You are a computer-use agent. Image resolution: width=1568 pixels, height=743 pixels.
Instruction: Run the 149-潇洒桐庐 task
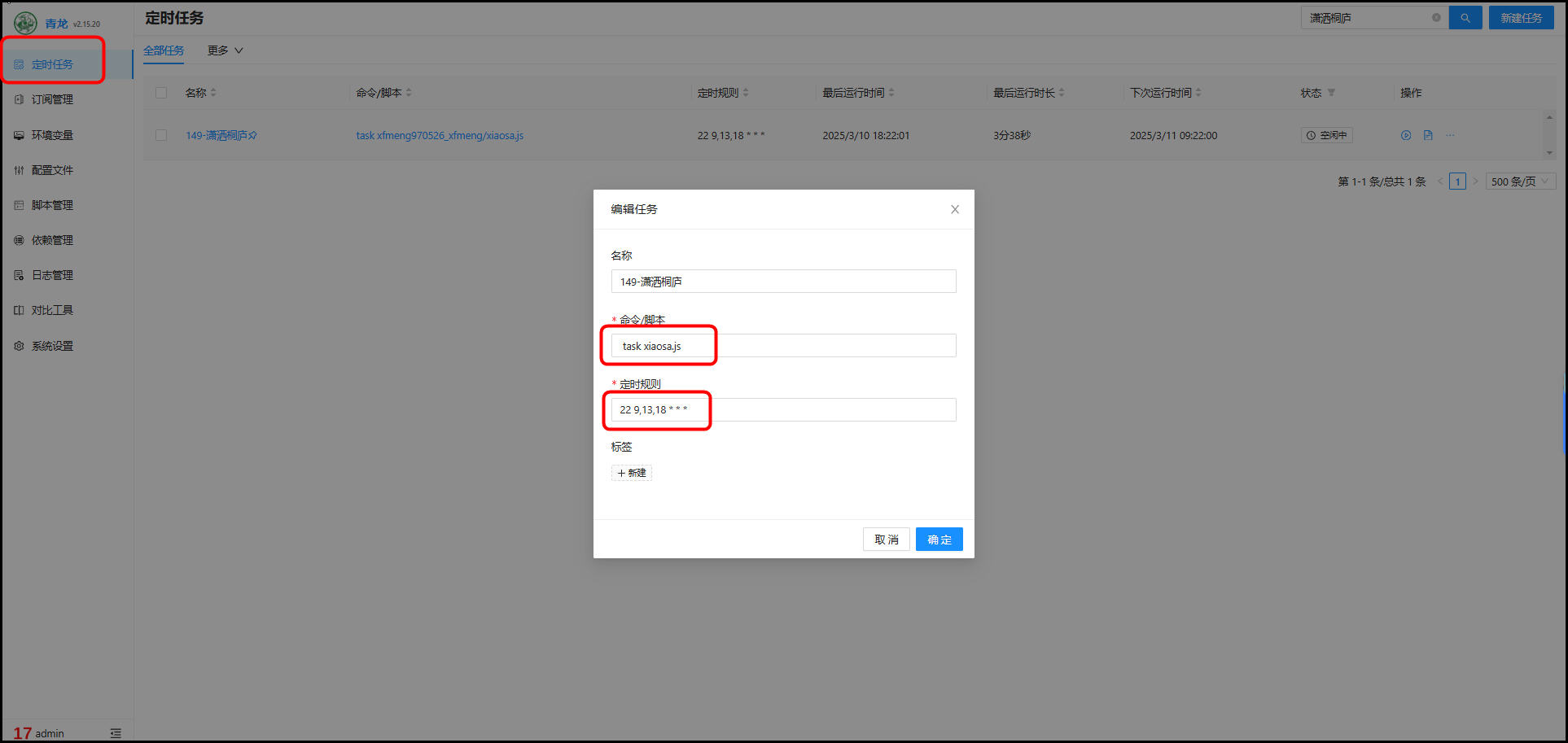point(1406,135)
